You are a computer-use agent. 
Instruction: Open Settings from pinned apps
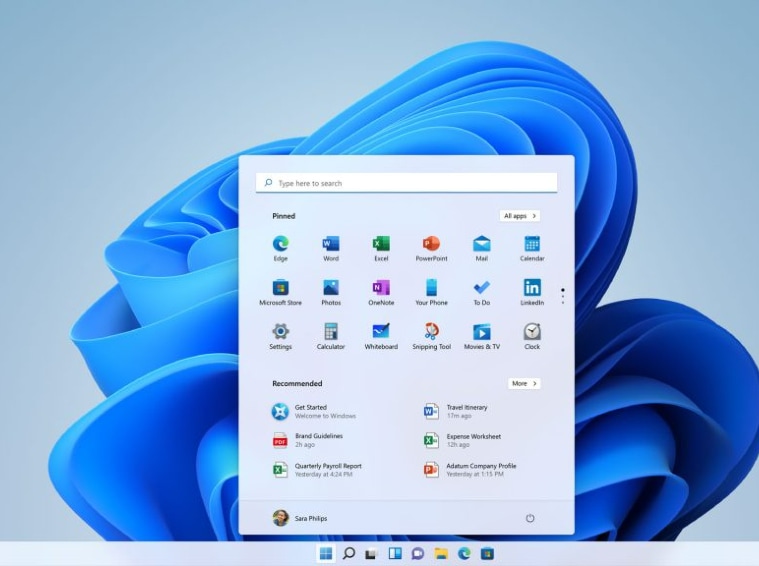pos(280,337)
